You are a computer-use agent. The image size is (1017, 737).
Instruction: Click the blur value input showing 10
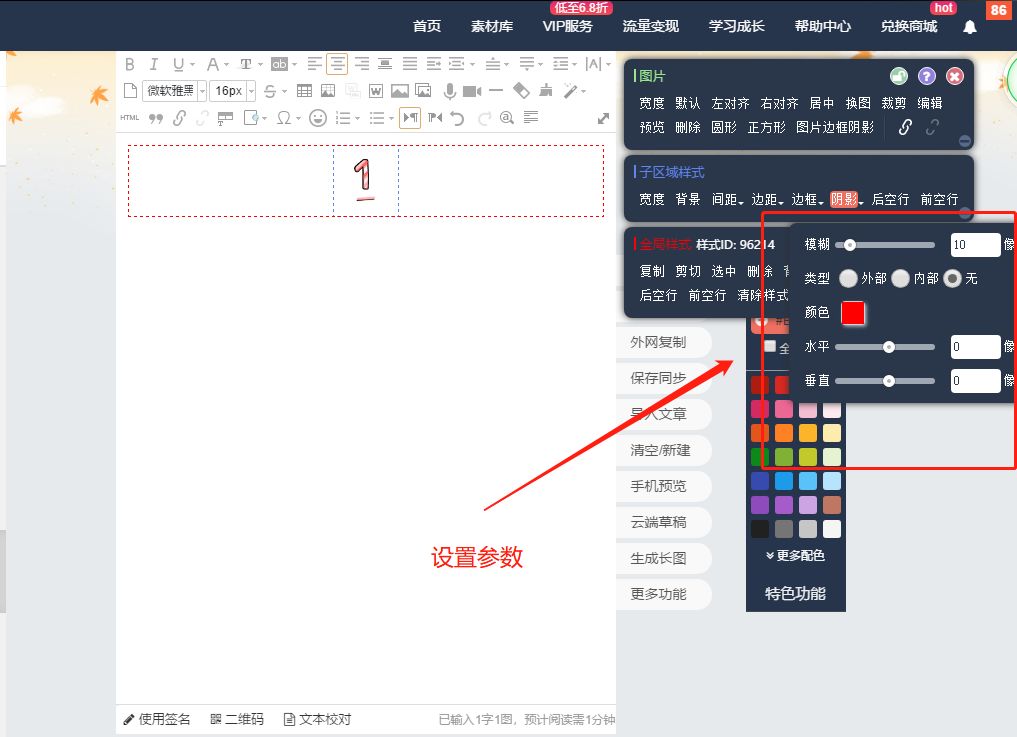click(x=974, y=244)
